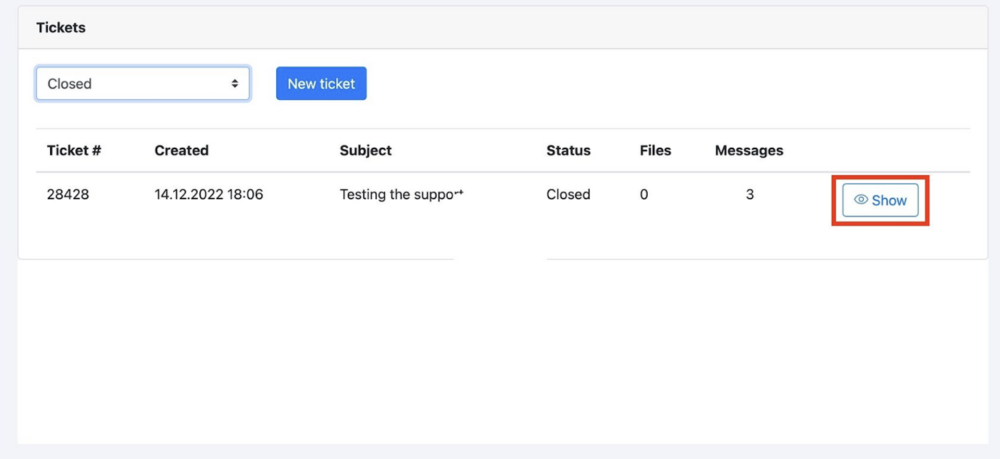This screenshot has height=459, width=1000.
Task: Click the Messages count 3
Action: 749,194
